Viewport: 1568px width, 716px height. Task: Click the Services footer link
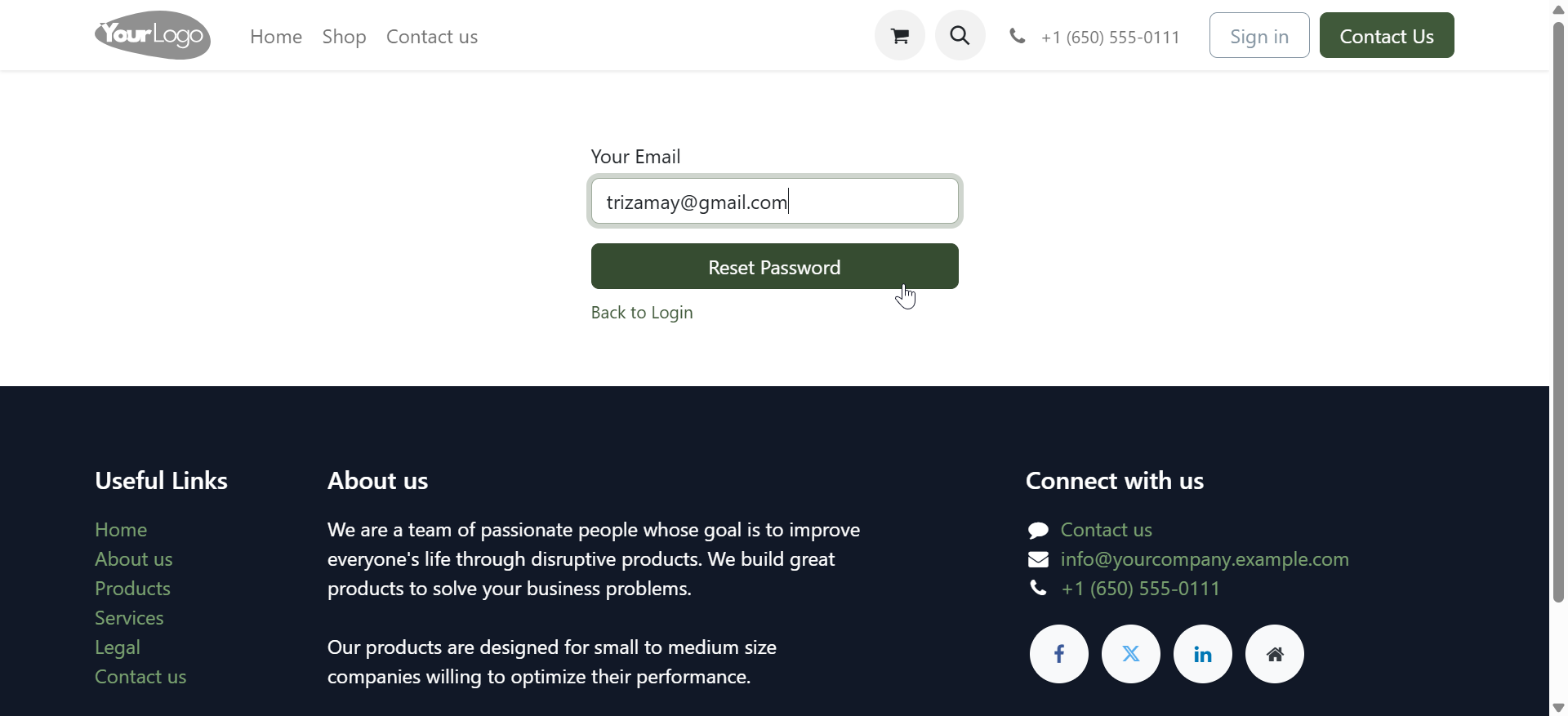128,617
